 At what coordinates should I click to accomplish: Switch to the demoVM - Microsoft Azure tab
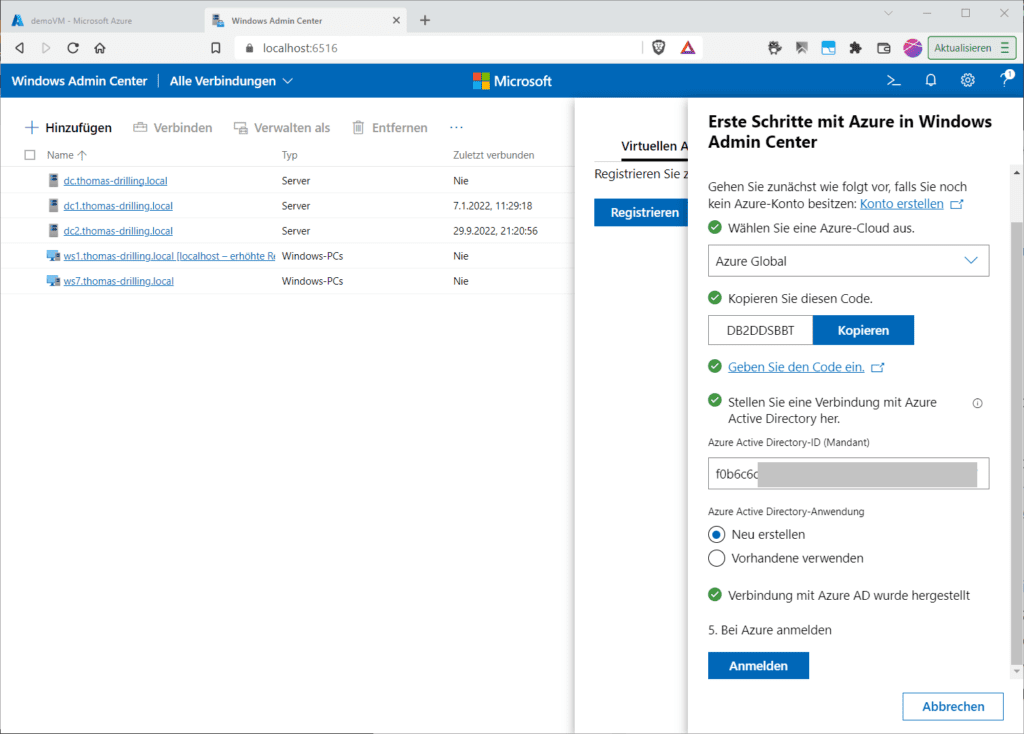(x=101, y=20)
